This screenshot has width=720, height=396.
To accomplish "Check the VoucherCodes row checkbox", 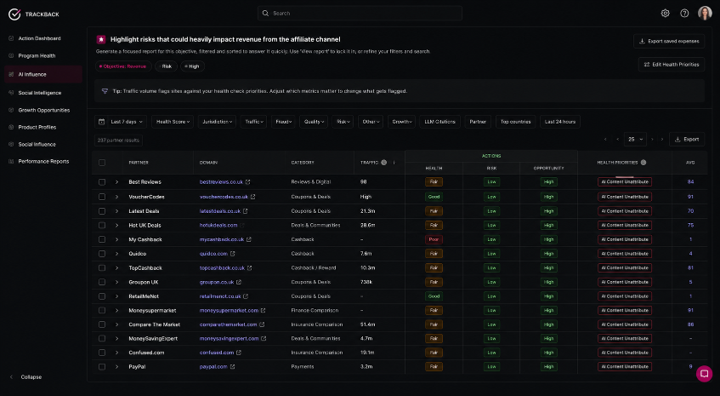I will (102, 197).
